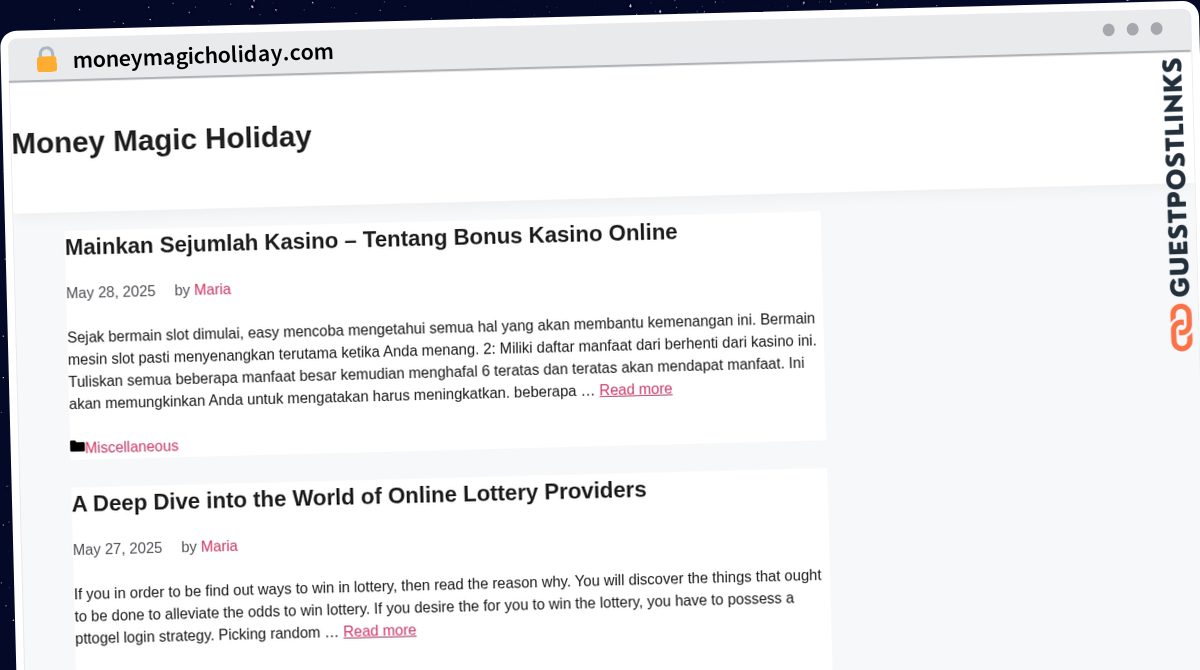Click the last gray window dot
Screen dimensions: 1200x670
(1156, 29)
